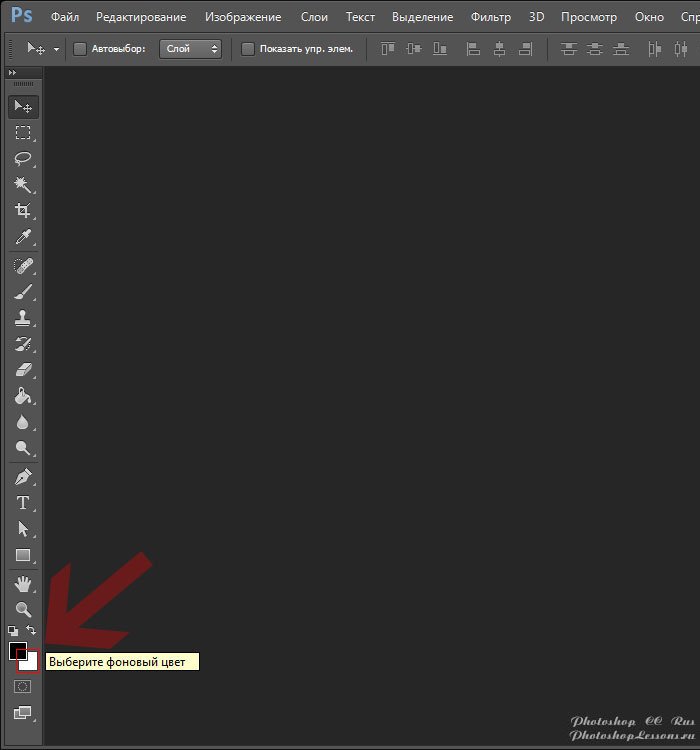Select the Clone Stamp tool
Viewport: 700px width, 750px height.
tap(23, 318)
